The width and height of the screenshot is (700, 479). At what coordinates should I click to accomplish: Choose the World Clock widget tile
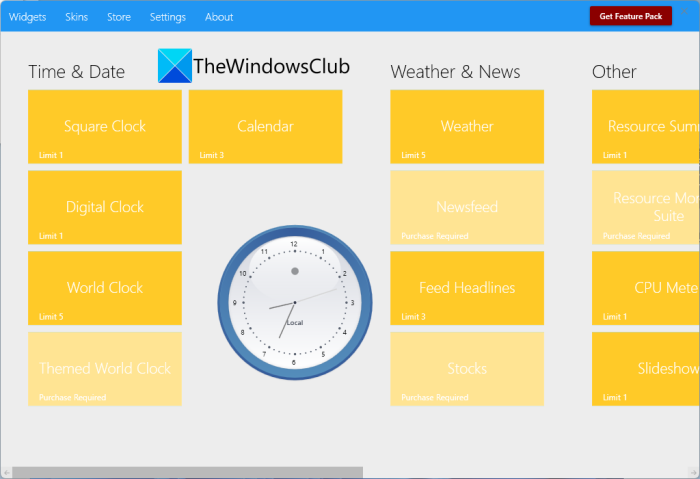pos(105,288)
